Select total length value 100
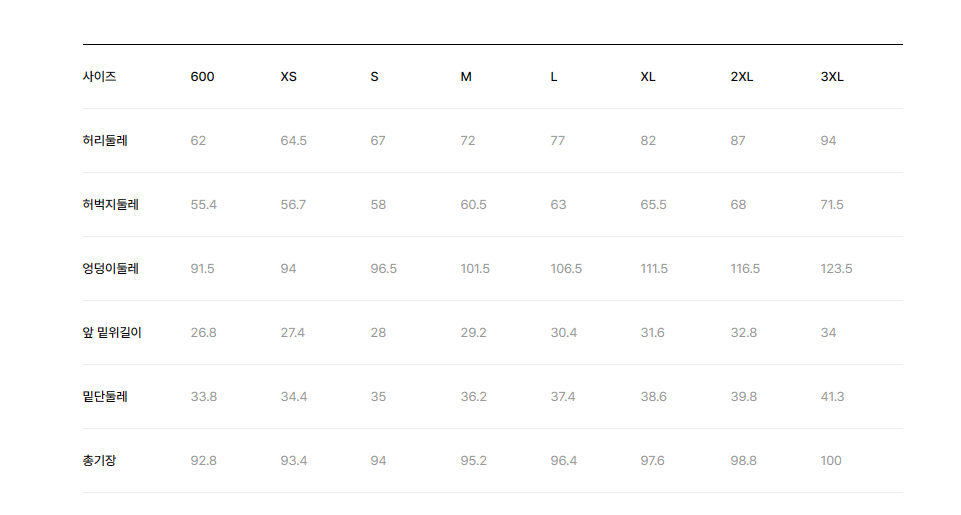This screenshot has height=515, width=961. coord(830,460)
